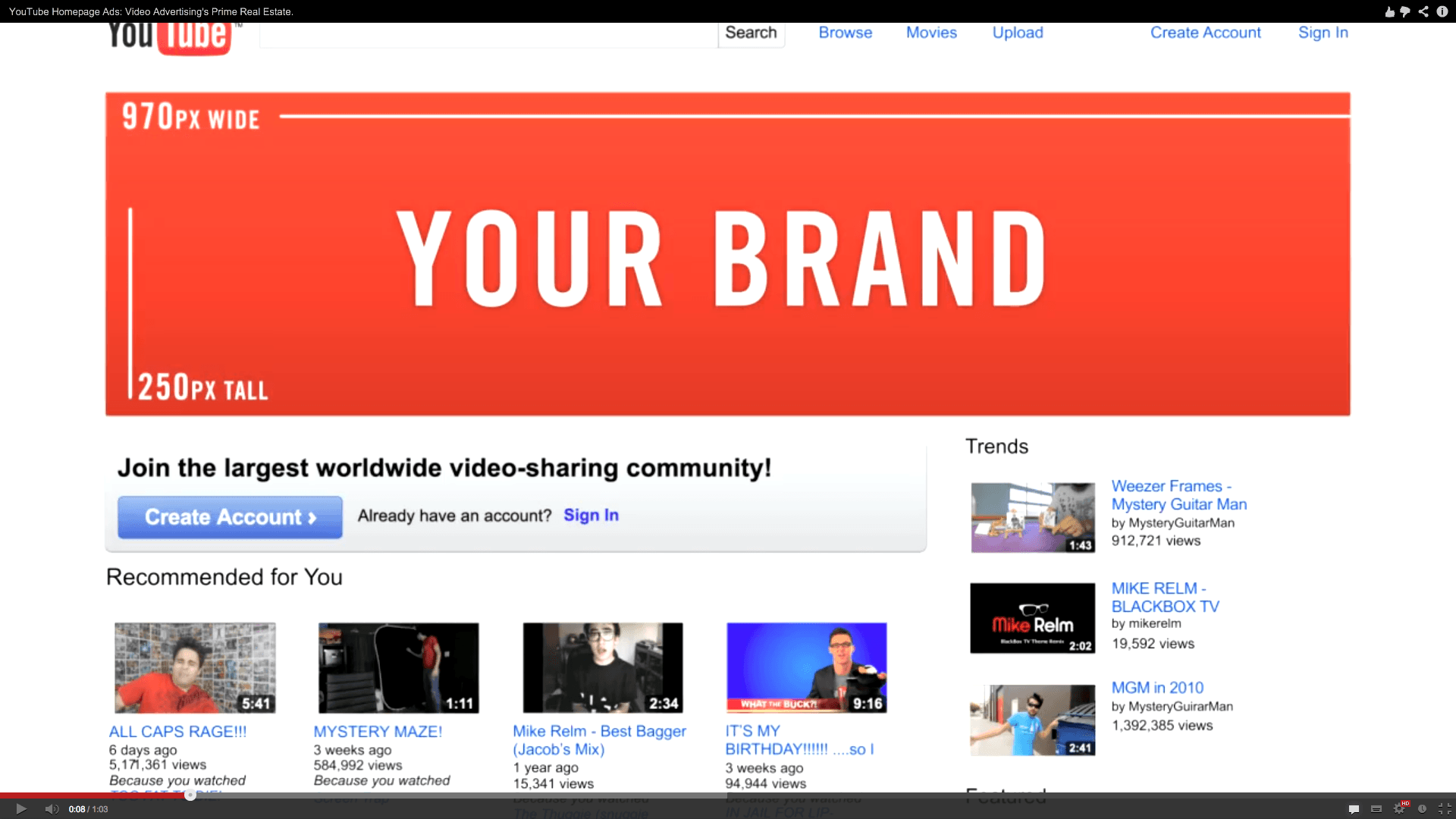Viewport: 1456px width, 819px height.
Task: Toggle annotations speech bubble icon
Action: click(1354, 809)
